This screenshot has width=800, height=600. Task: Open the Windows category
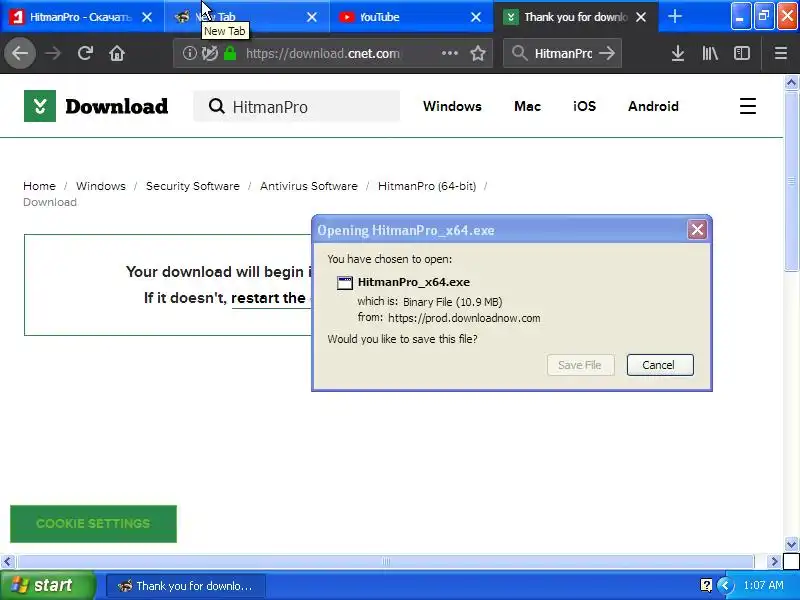(x=452, y=106)
